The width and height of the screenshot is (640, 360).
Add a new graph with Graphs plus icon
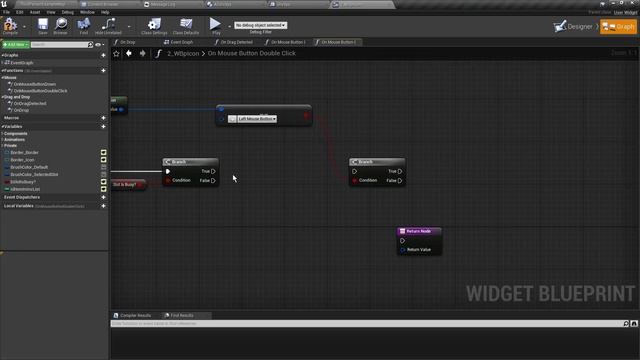click(x=103, y=55)
